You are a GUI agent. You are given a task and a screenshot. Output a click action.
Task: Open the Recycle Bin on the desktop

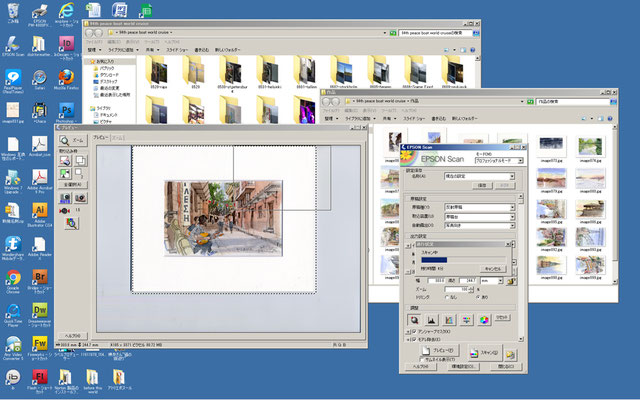13,13
